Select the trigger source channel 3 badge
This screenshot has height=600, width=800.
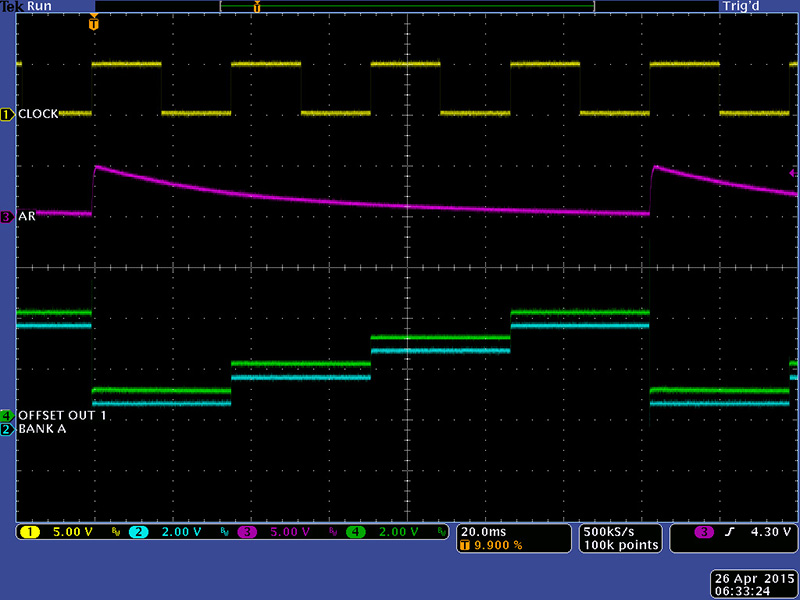pos(705,532)
